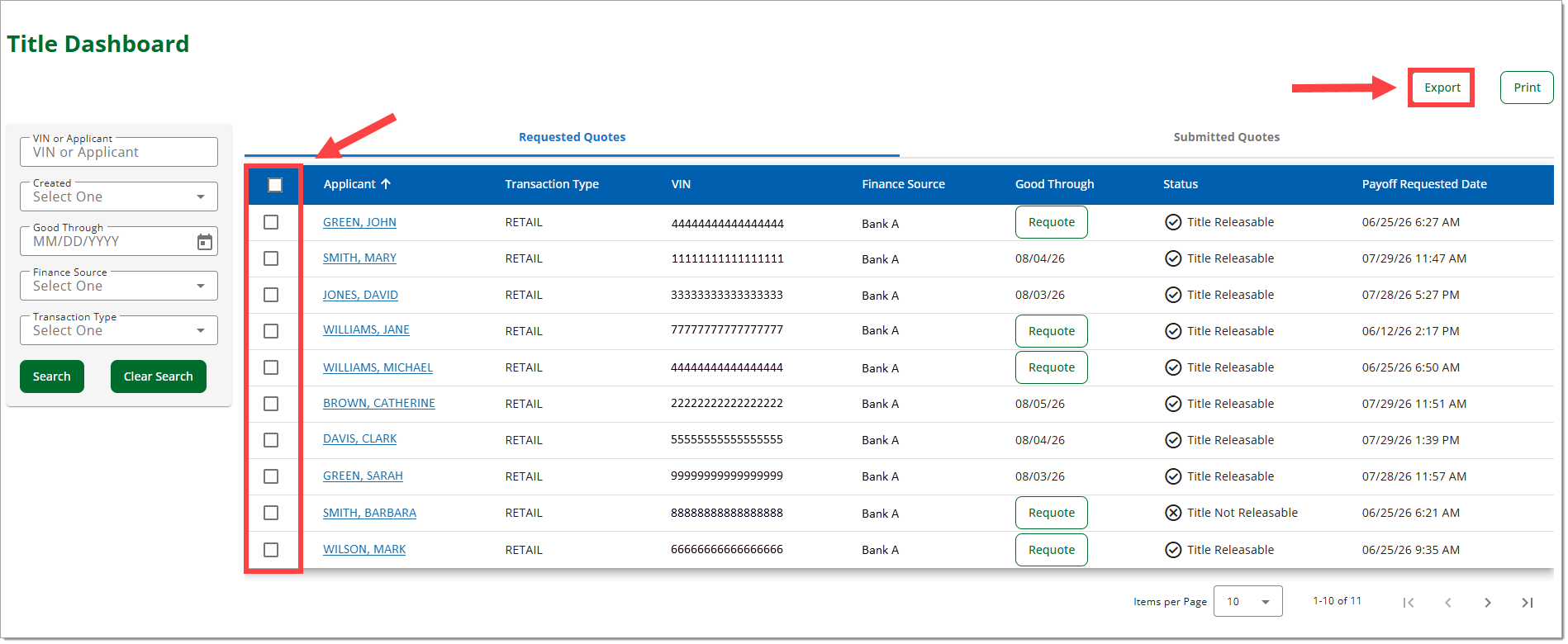Viewport: 1568px width, 644px height.
Task: Jump to the last page of results
Action: point(1527,603)
